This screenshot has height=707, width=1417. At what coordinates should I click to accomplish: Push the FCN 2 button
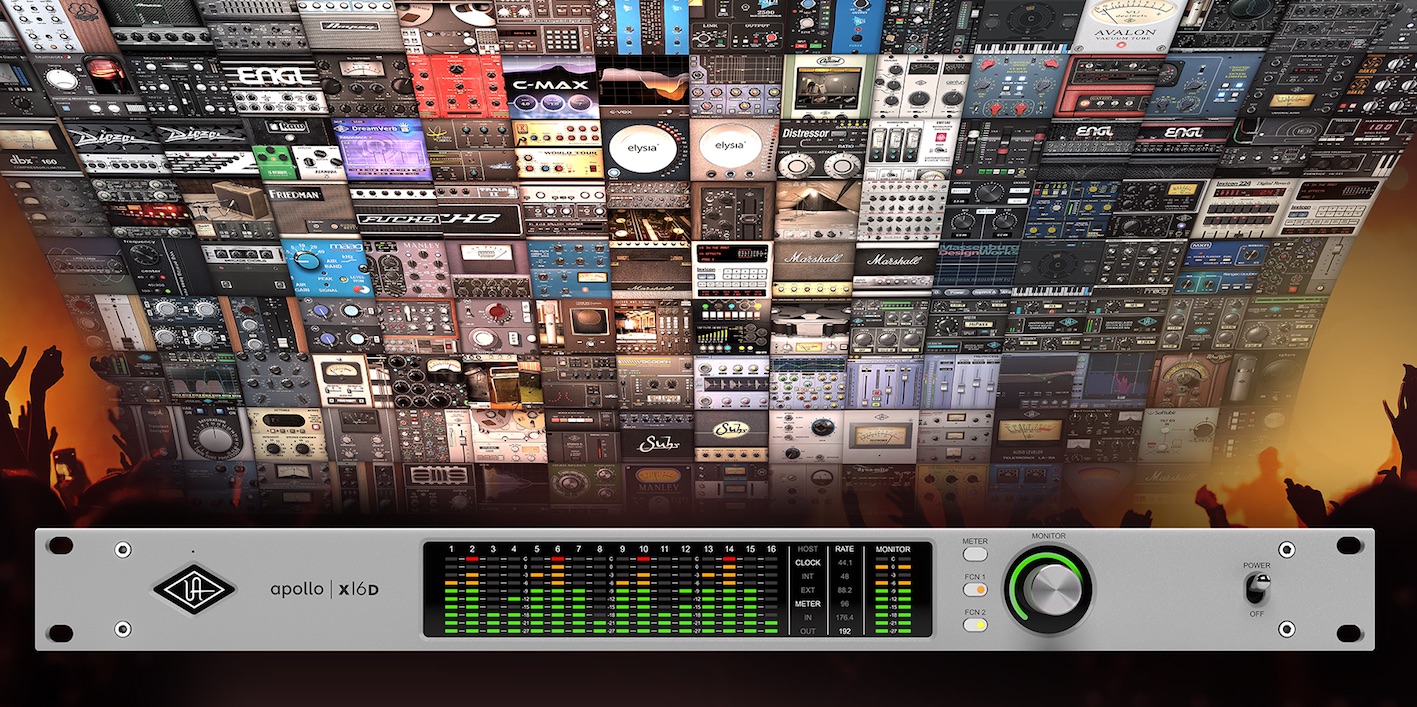click(x=975, y=625)
